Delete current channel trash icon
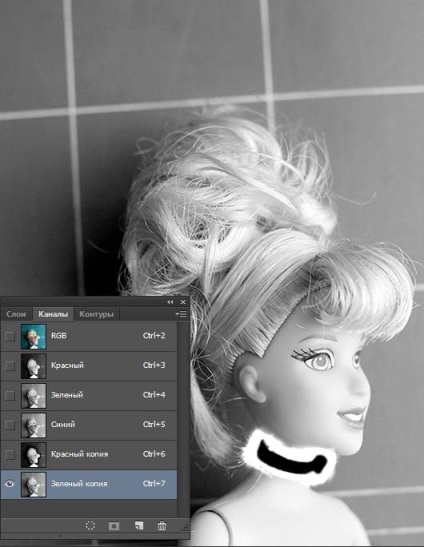 162,525
